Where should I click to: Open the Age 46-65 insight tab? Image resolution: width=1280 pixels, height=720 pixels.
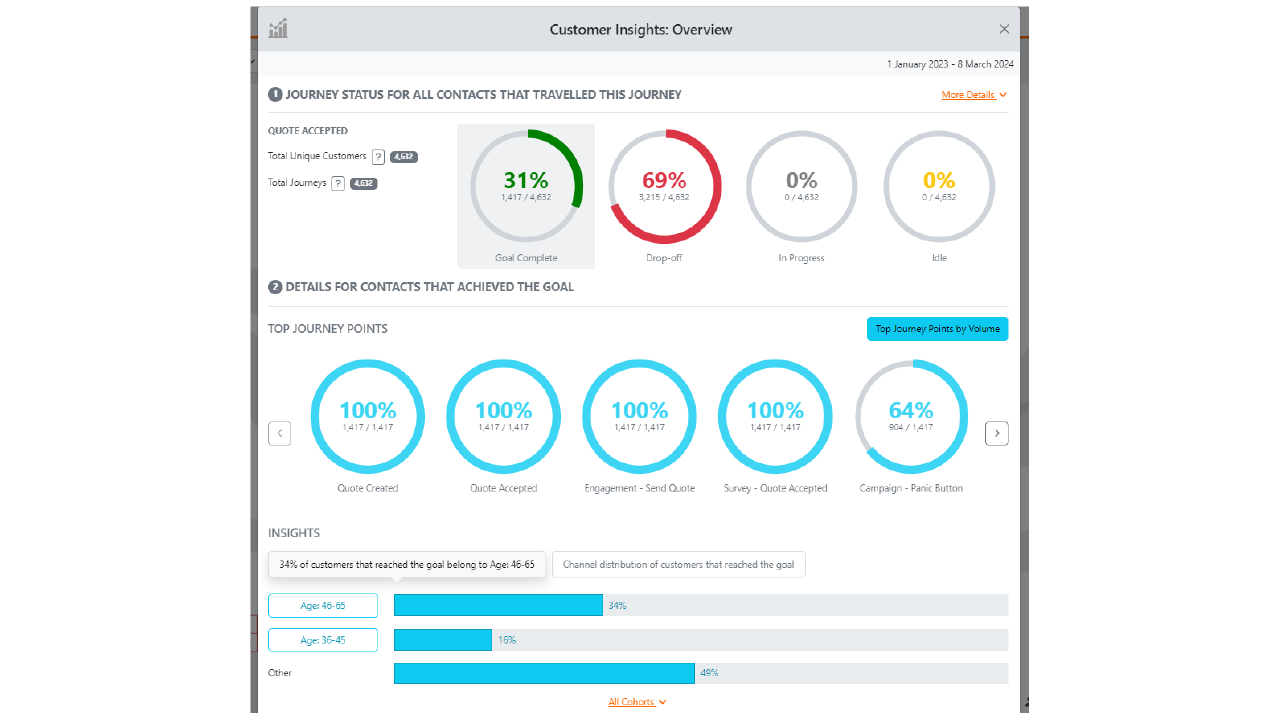pos(407,564)
